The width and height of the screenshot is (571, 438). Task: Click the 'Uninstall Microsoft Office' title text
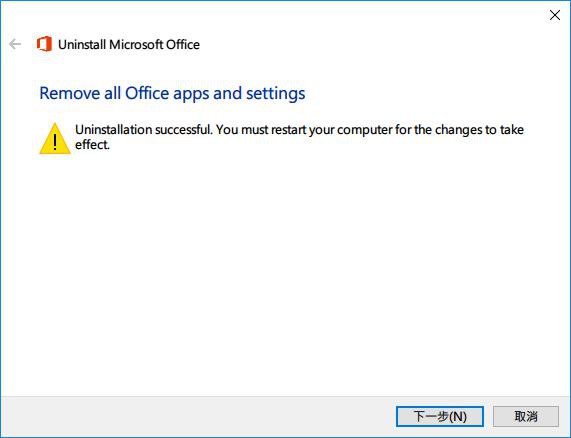(129, 44)
